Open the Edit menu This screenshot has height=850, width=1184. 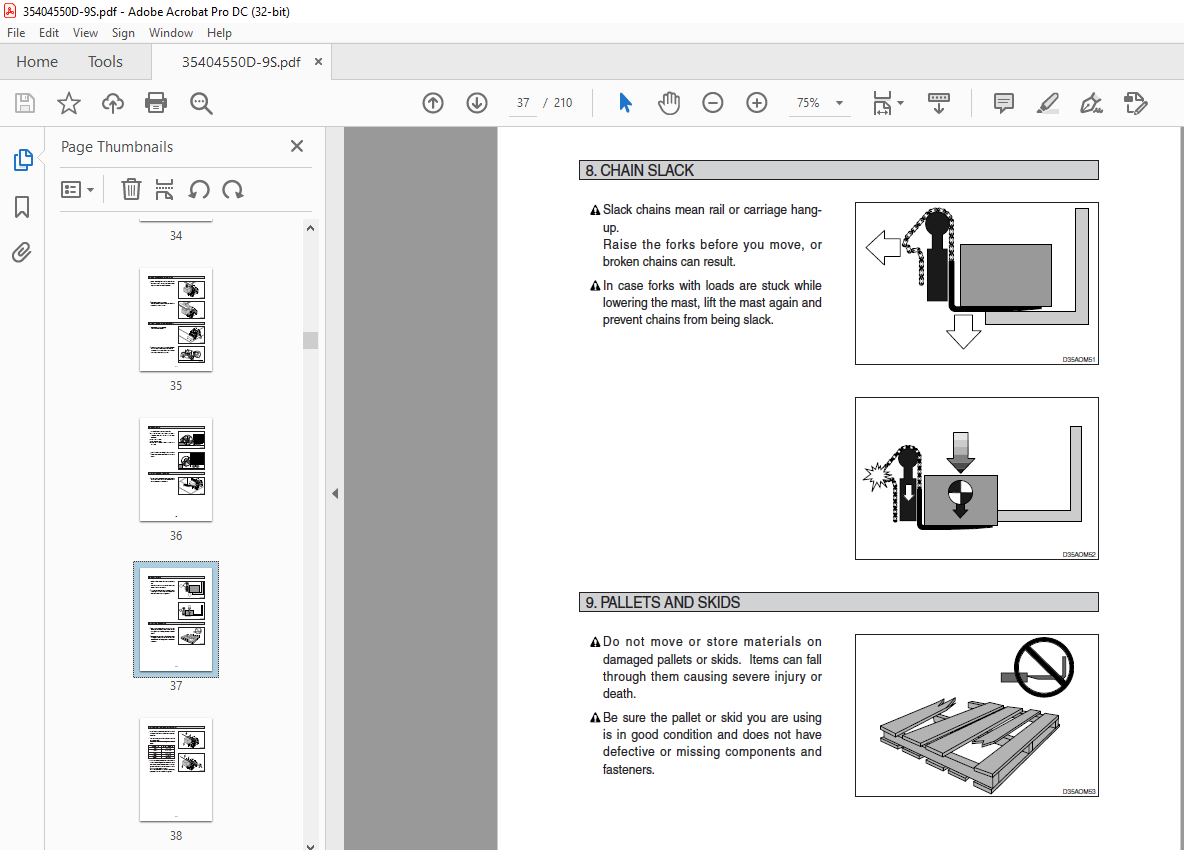click(x=49, y=32)
